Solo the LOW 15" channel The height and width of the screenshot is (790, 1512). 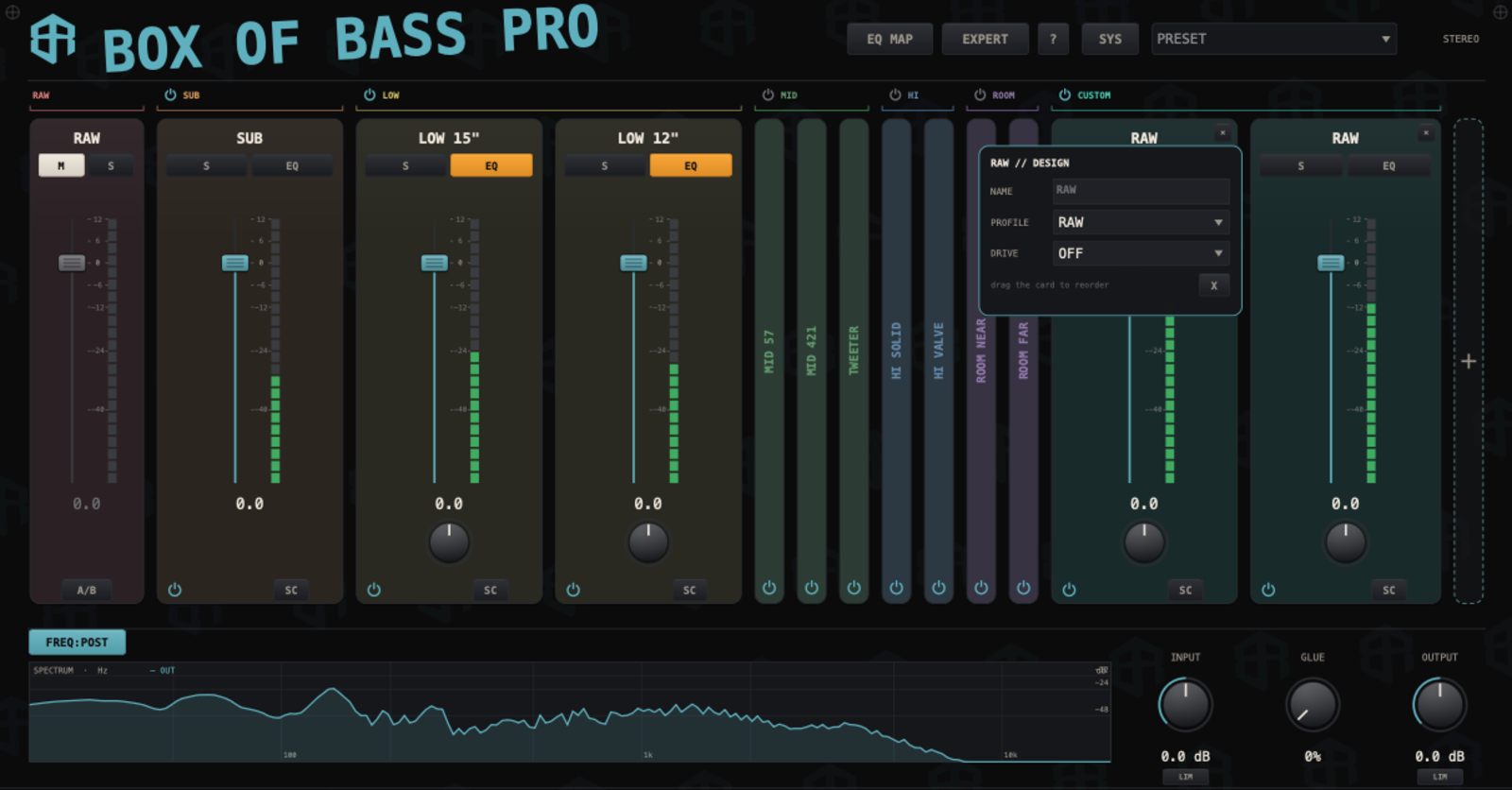[406, 165]
